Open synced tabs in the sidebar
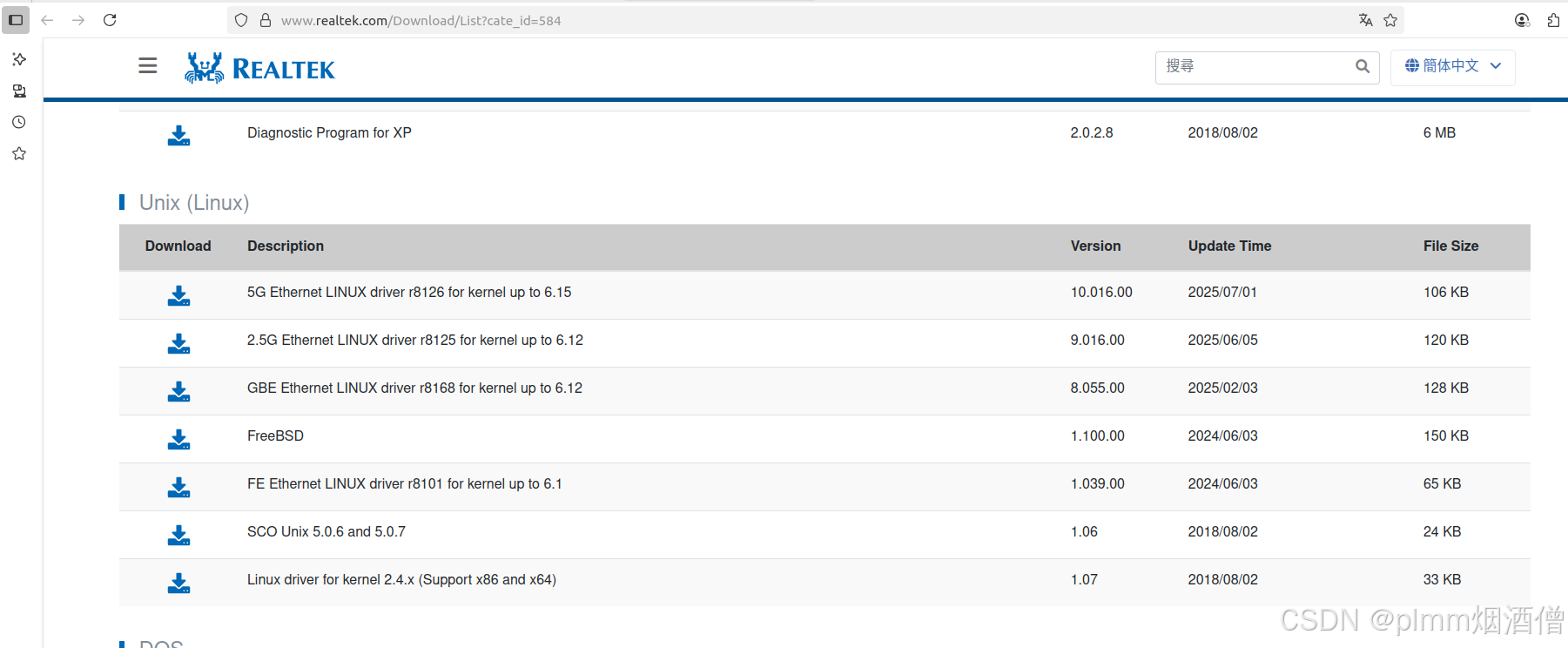 19,91
